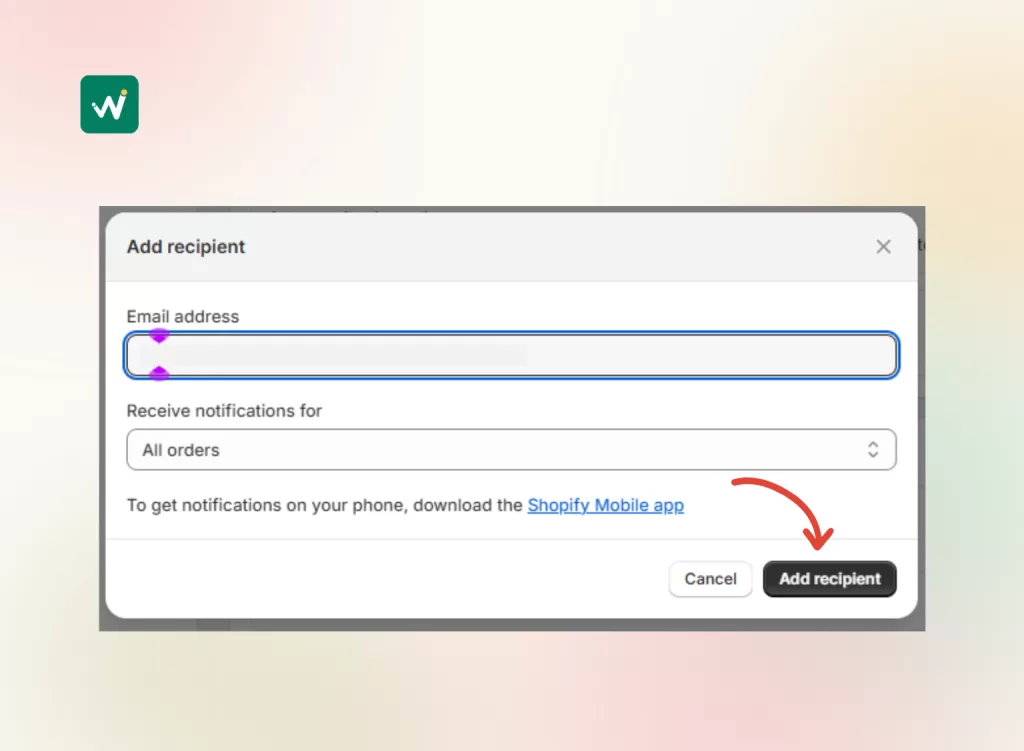1024x751 pixels.
Task: Click the lower purple handle in email field
Action: pos(158,374)
